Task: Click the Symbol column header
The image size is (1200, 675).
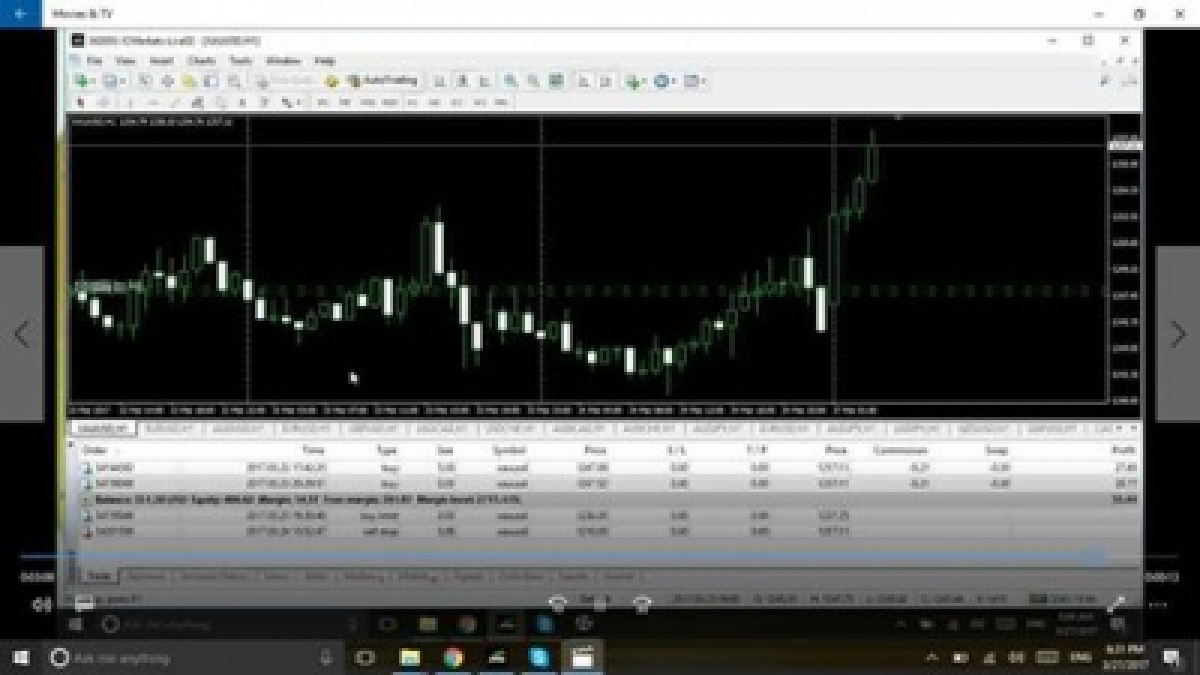Action: [x=508, y=450]
